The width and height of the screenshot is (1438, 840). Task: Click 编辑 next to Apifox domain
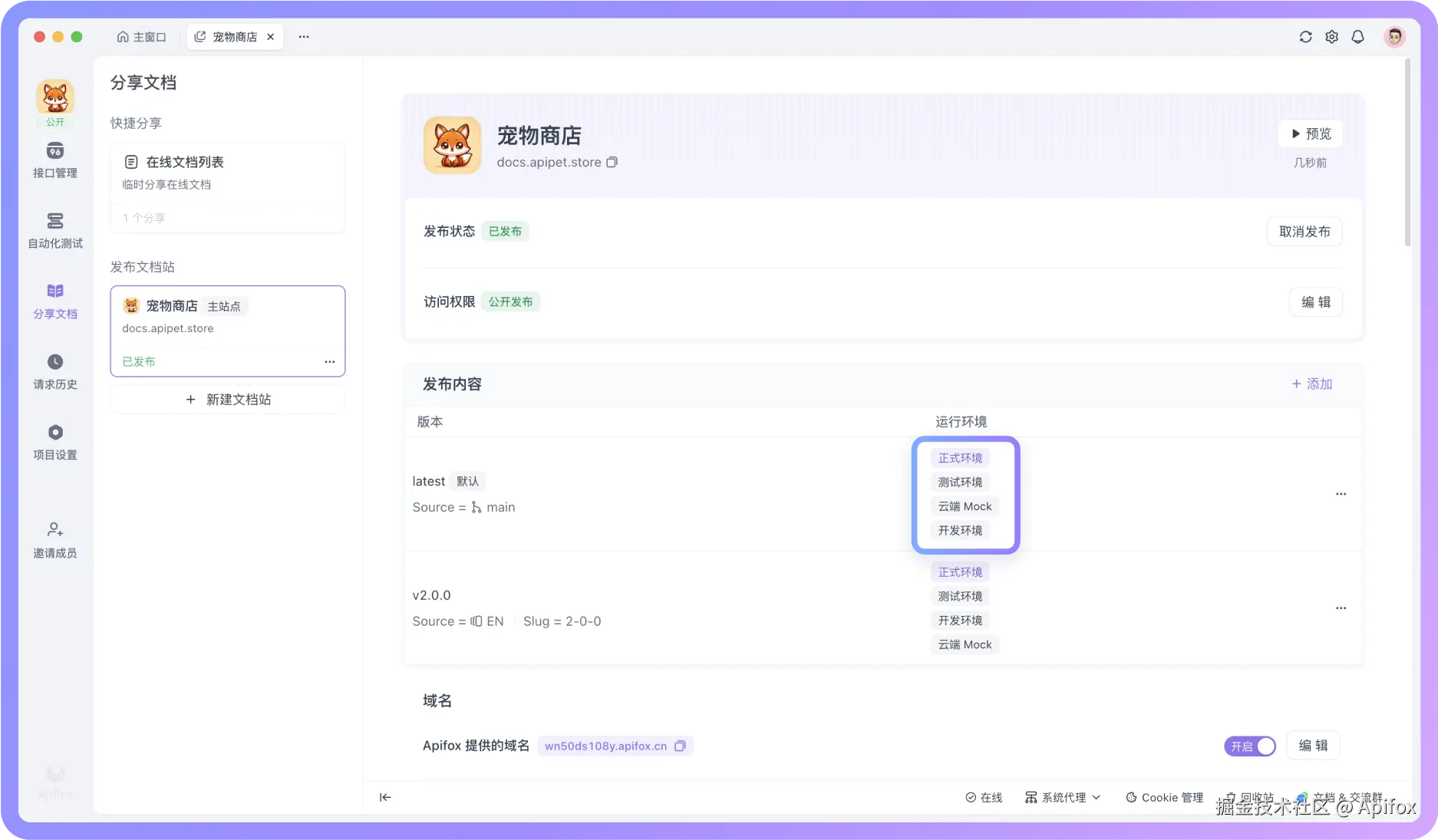click(1313, 746)
